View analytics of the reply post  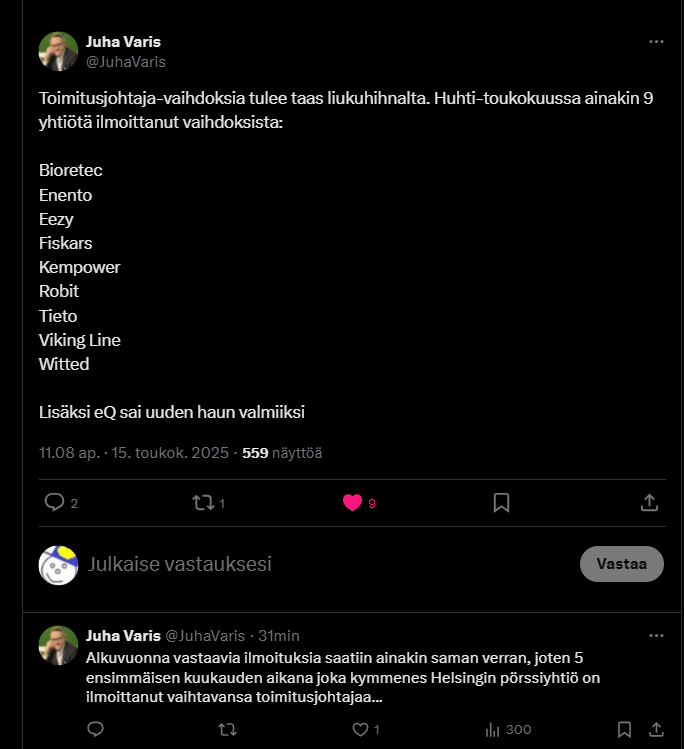(492, 730)
